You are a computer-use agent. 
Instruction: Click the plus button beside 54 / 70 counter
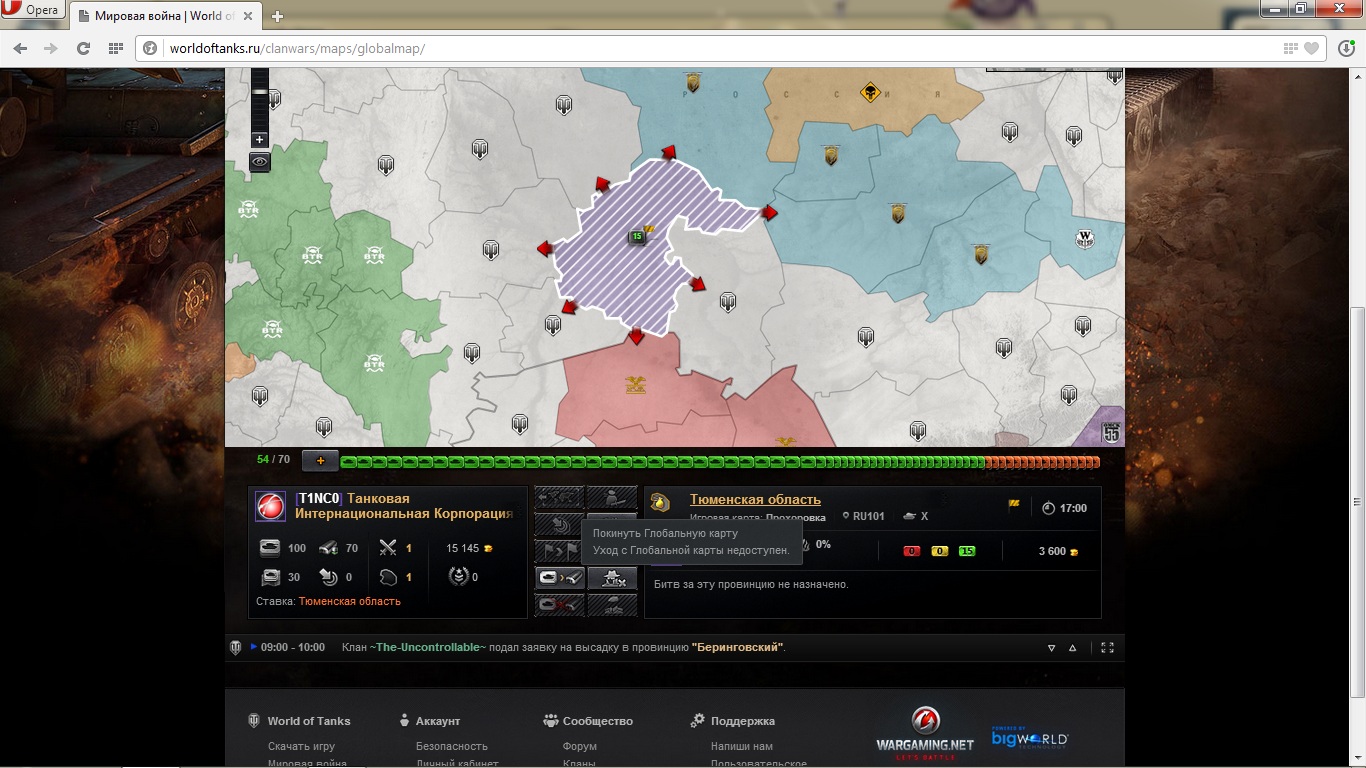click(320, 461)
